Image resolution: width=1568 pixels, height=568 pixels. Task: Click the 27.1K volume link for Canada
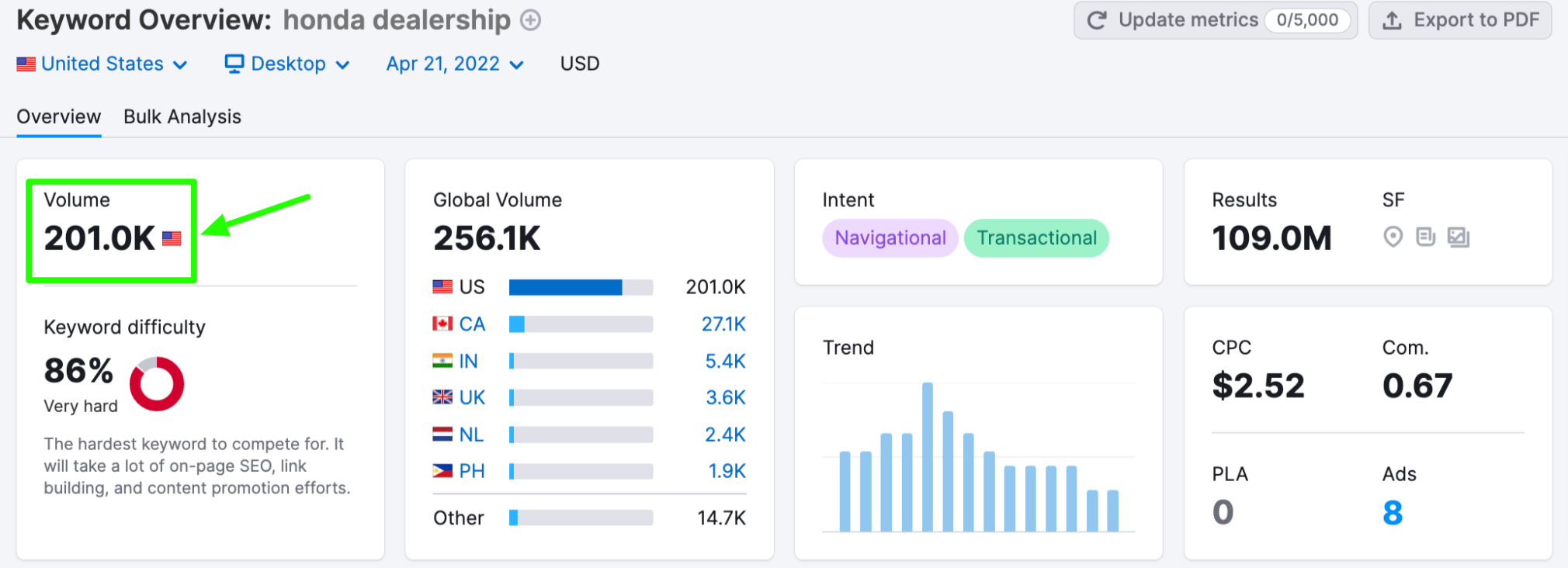723,324
